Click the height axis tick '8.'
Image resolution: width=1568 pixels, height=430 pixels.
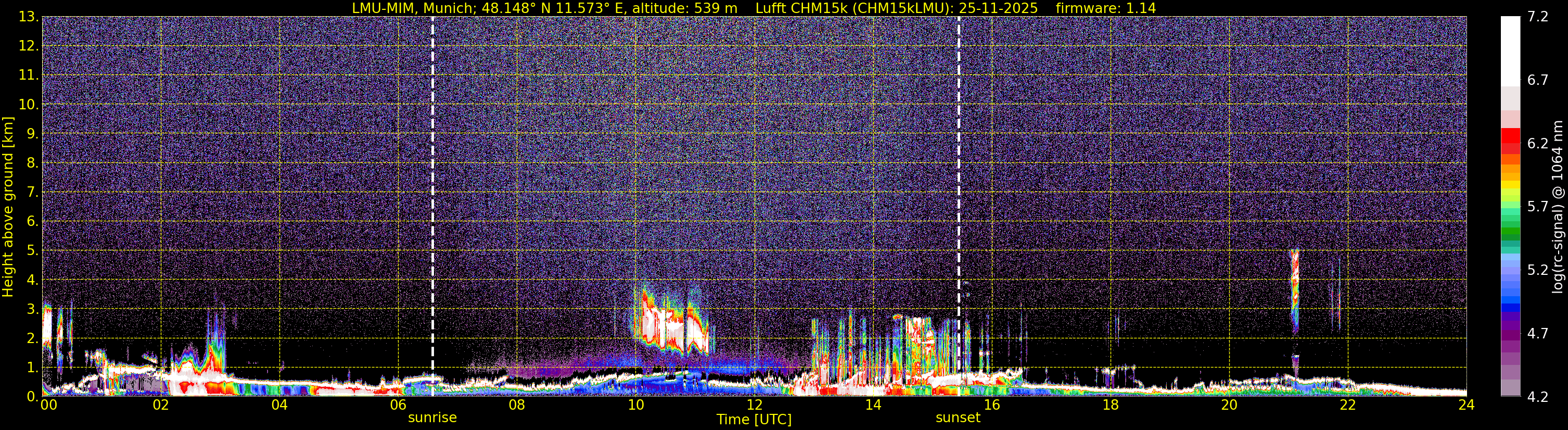(x=33, y=162)
